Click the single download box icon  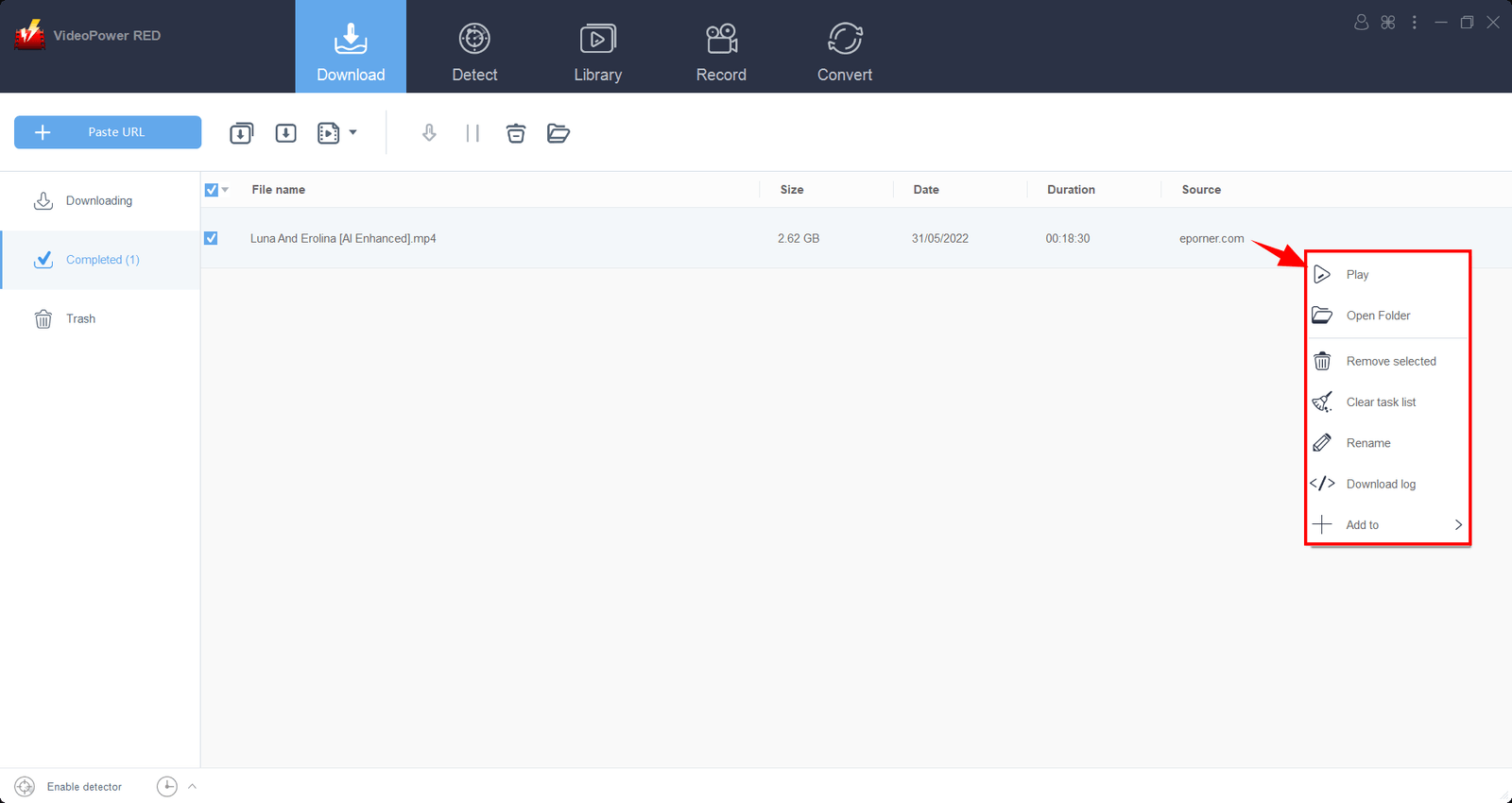(285, 133)
